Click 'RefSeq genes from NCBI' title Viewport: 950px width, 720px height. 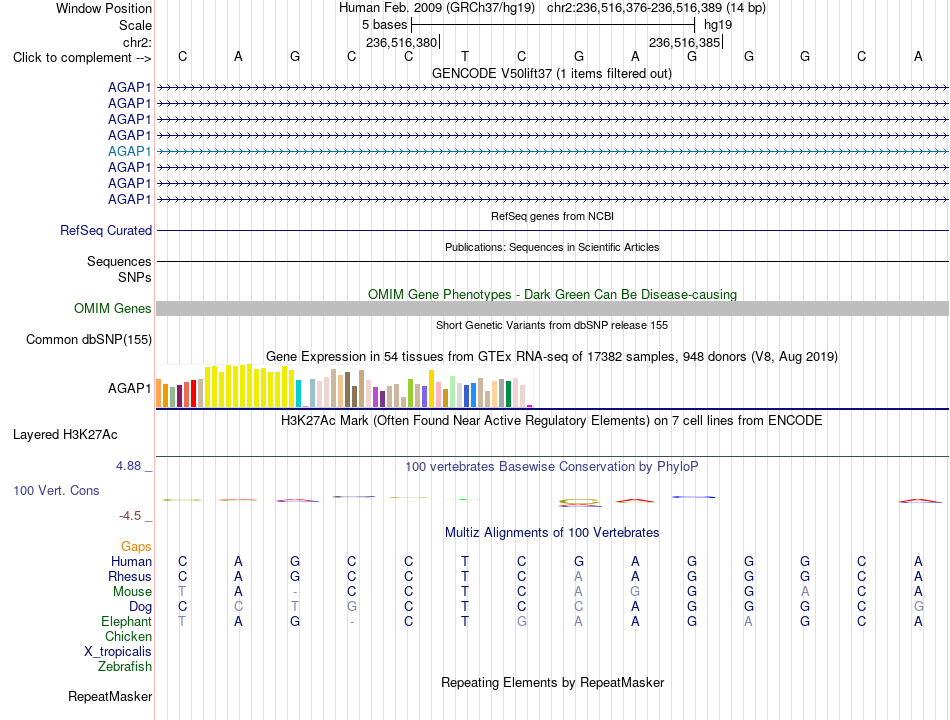(x=553, y=216)
